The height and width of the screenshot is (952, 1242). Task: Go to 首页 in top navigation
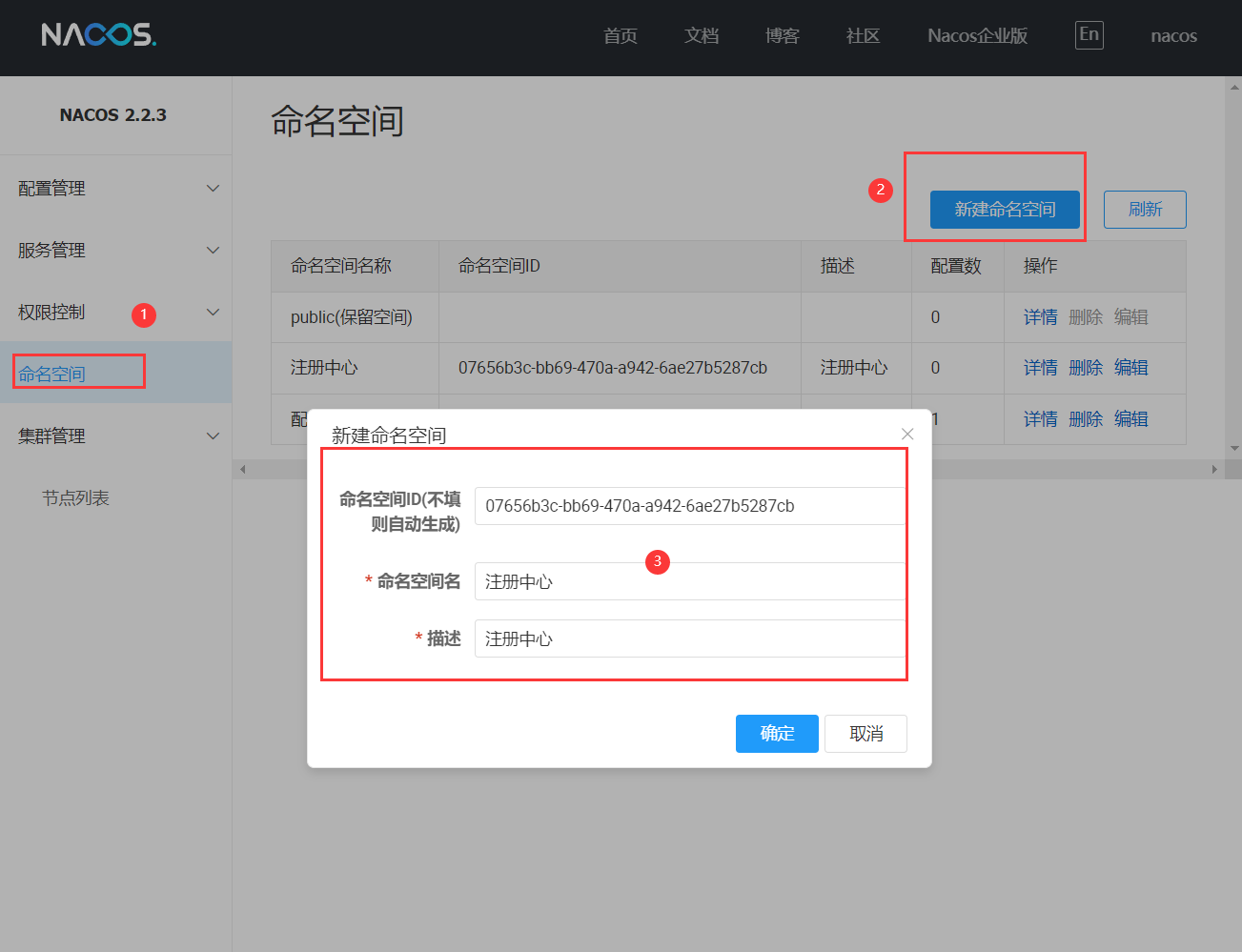tap(620, 36)
